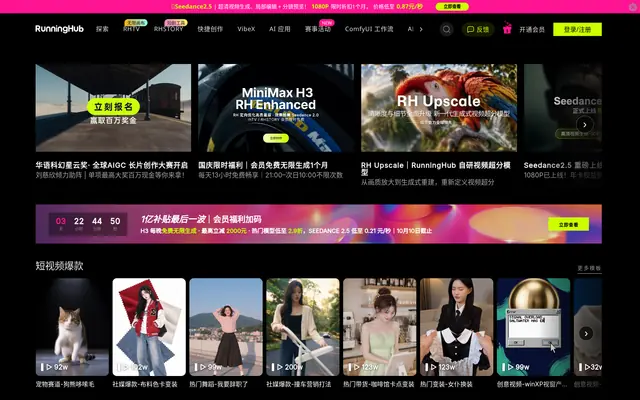Play the folding cart marketing video
This screenshot has height=400, width=640.
(280, 367)
